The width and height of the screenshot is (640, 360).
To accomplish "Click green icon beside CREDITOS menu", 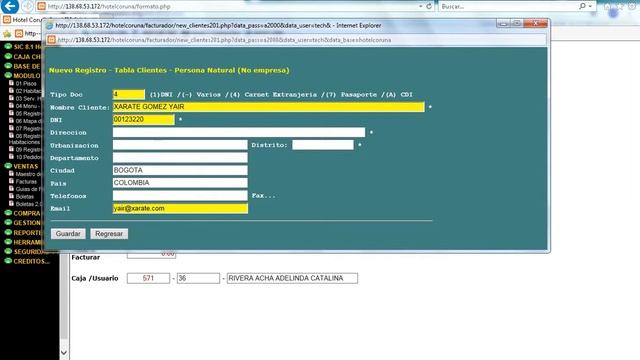I will pos(8,261).
